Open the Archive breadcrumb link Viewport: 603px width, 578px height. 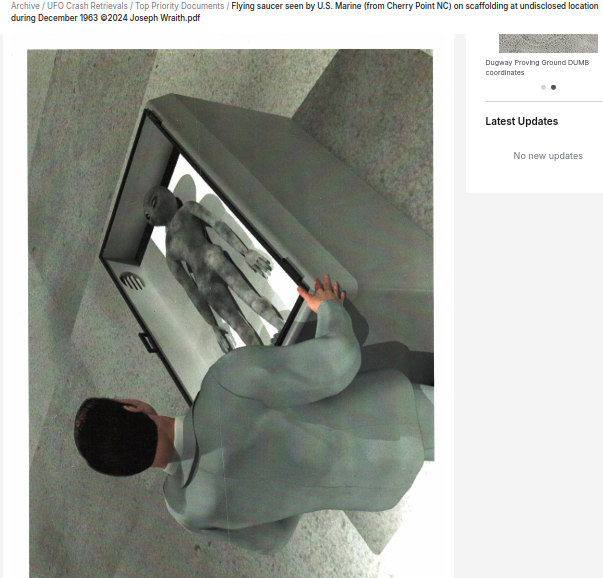[25, 6]
